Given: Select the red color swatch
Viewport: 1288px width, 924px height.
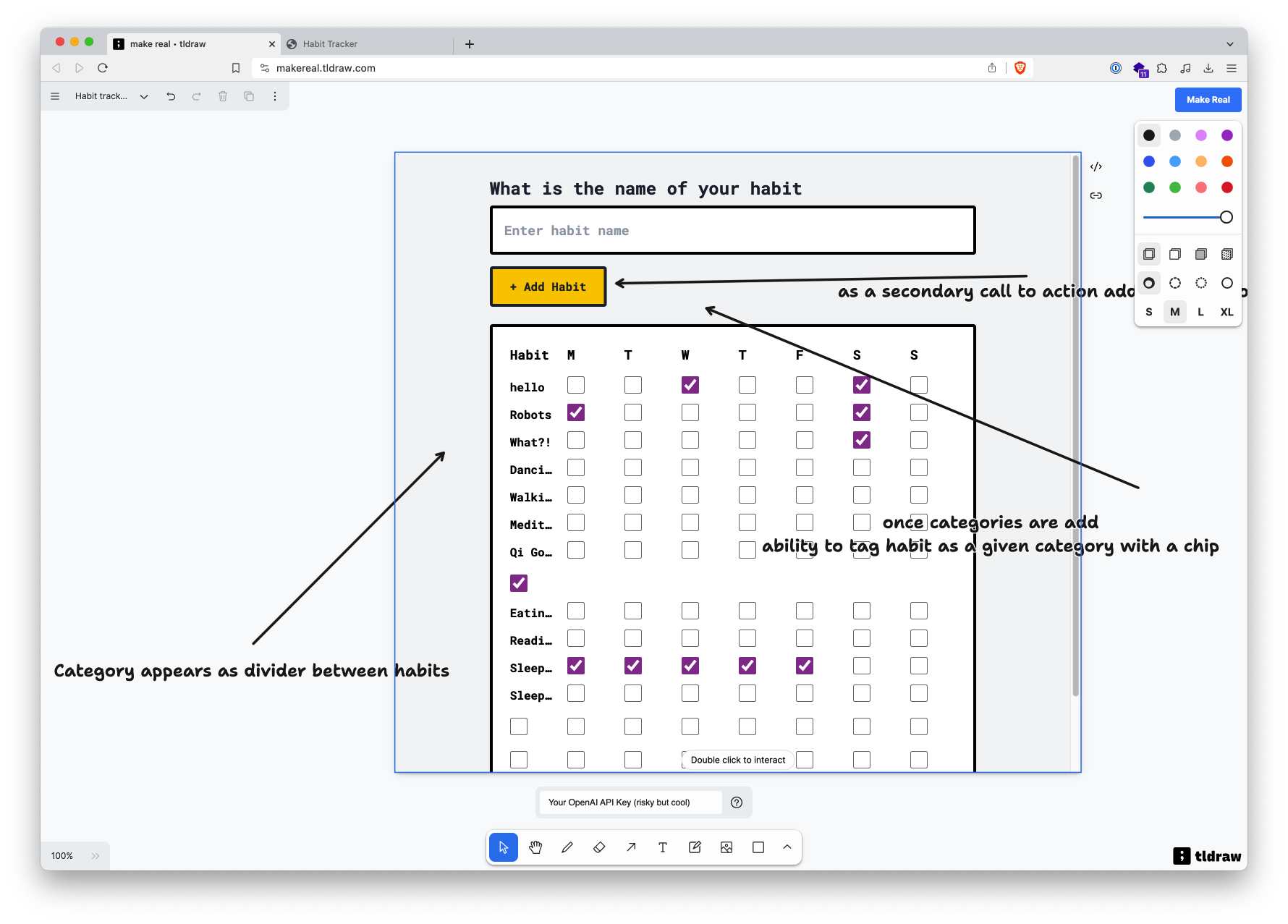Looking at the screenshot, I should (1226, 187).
